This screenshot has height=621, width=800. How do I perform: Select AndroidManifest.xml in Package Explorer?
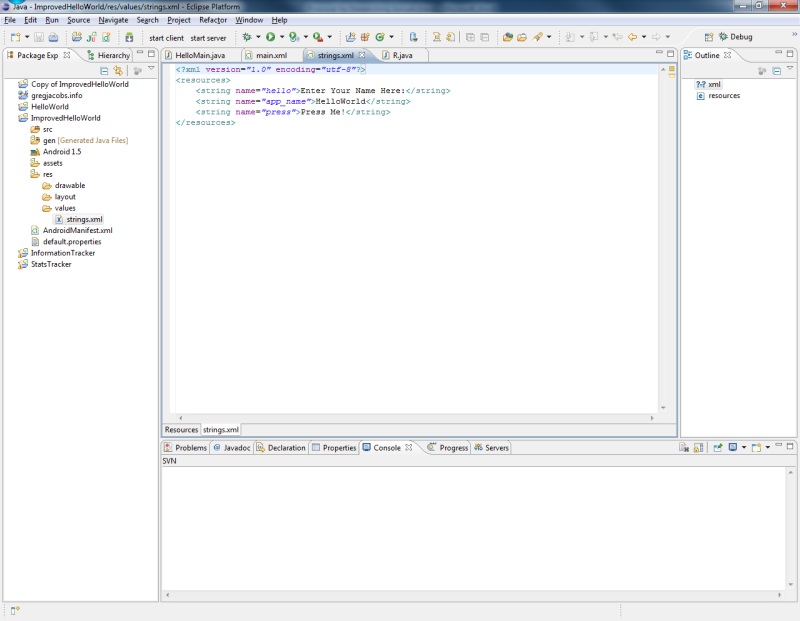[x=77, y=230]
